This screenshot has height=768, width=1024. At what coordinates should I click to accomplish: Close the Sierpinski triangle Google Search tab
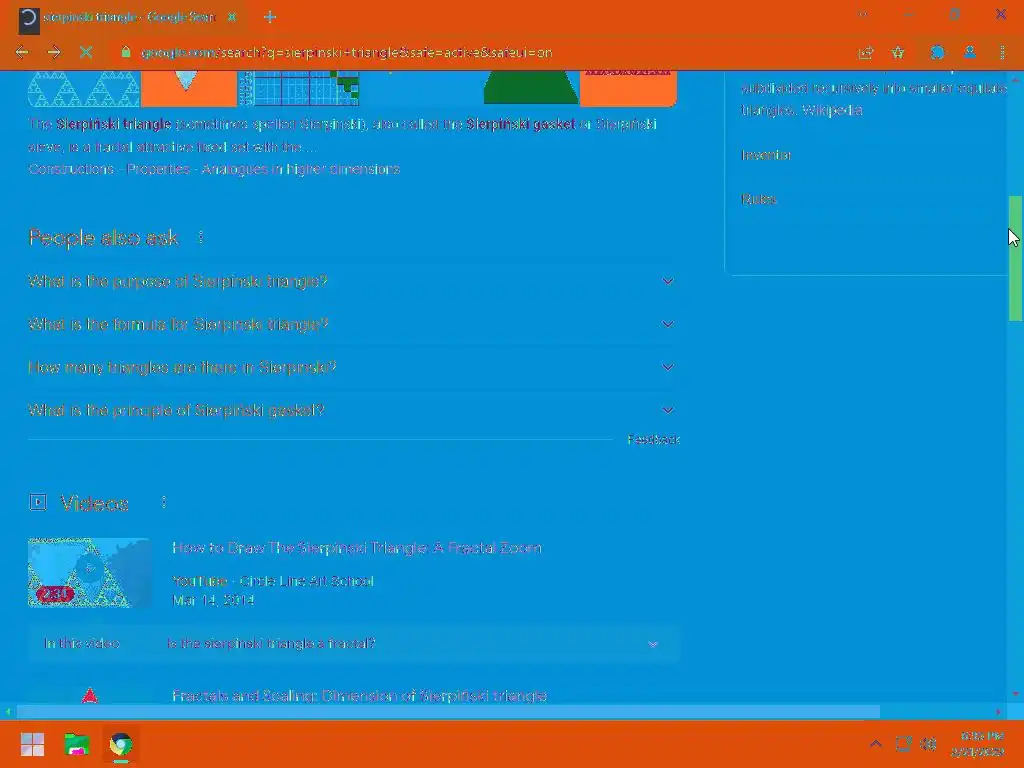point(232,18)
